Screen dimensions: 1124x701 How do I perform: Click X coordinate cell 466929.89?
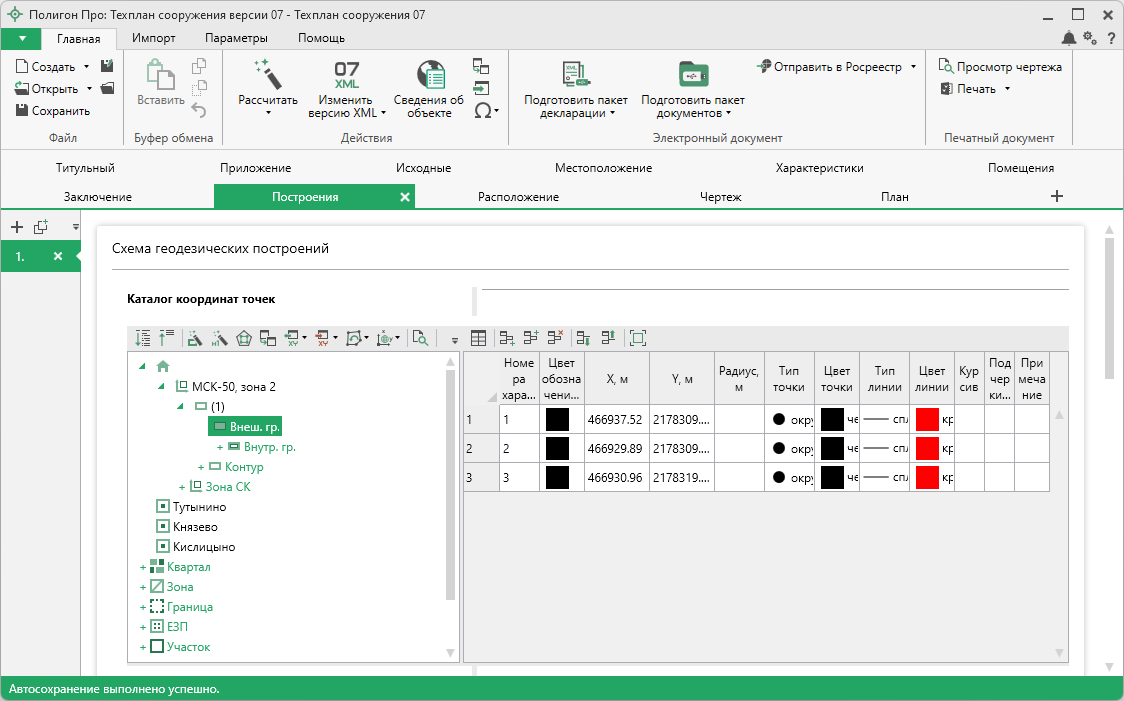click(615, 448)
